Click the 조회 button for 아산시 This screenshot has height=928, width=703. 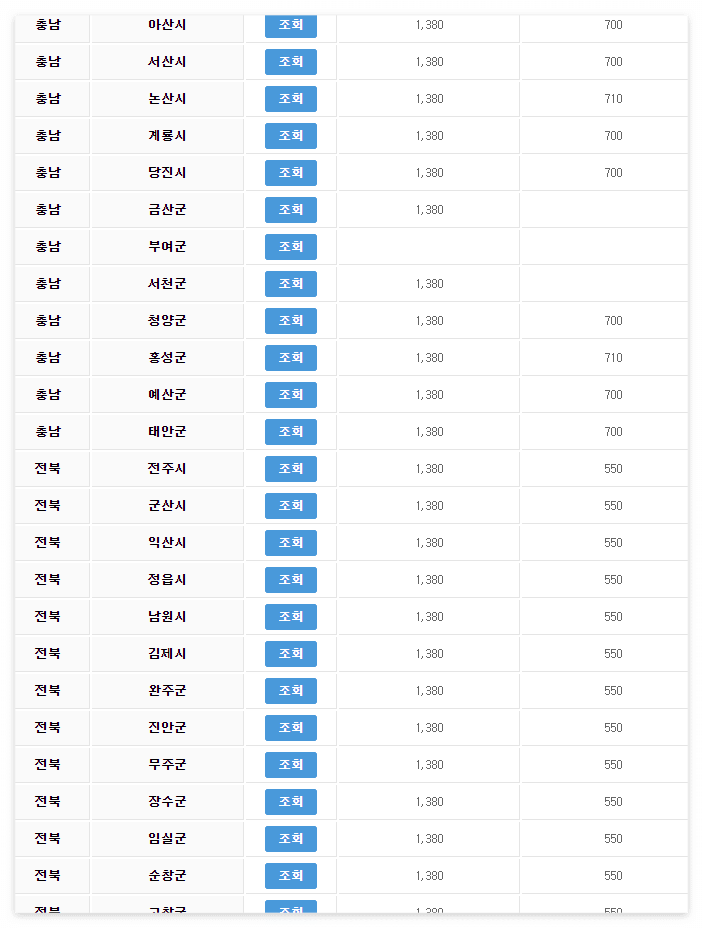[x=290, y=25]
